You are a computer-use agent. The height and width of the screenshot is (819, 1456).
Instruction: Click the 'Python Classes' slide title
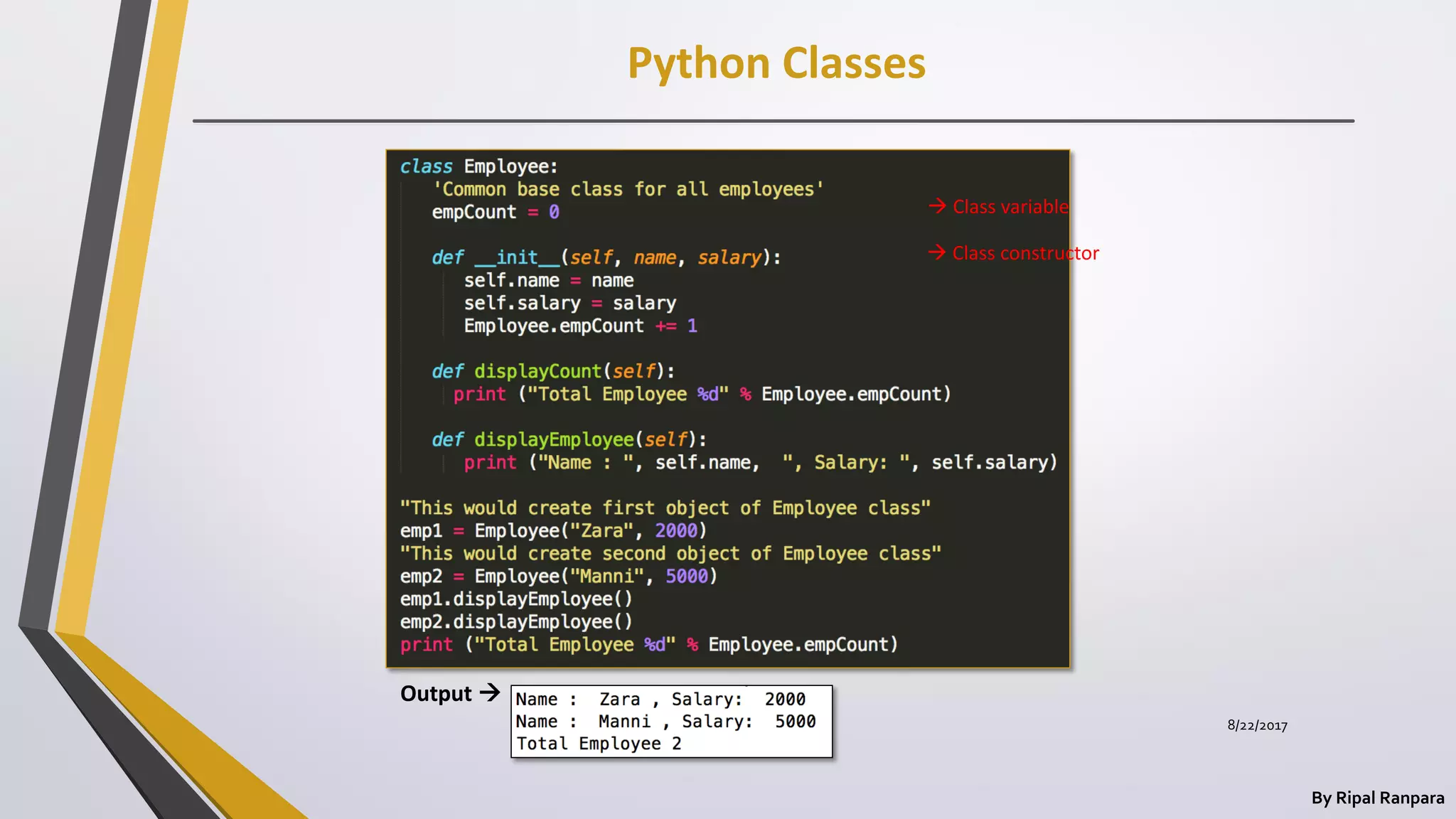[776, 64]
